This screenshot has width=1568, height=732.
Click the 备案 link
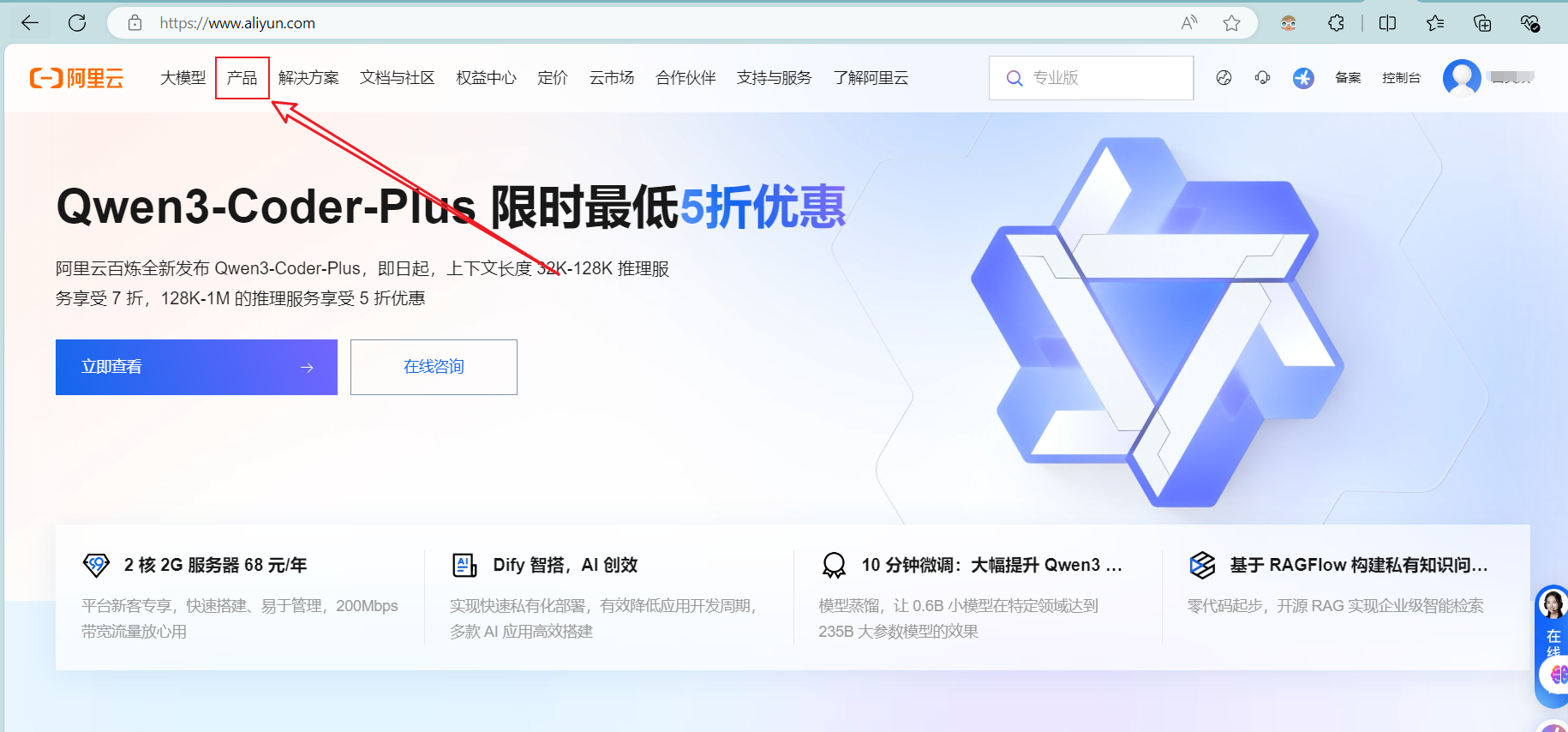point(1348,78)
